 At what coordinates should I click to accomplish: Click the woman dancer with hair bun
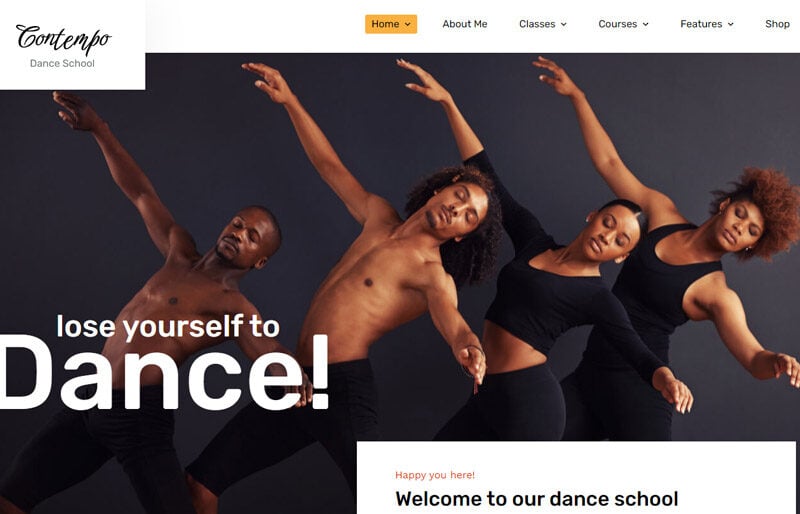(612, 230)
